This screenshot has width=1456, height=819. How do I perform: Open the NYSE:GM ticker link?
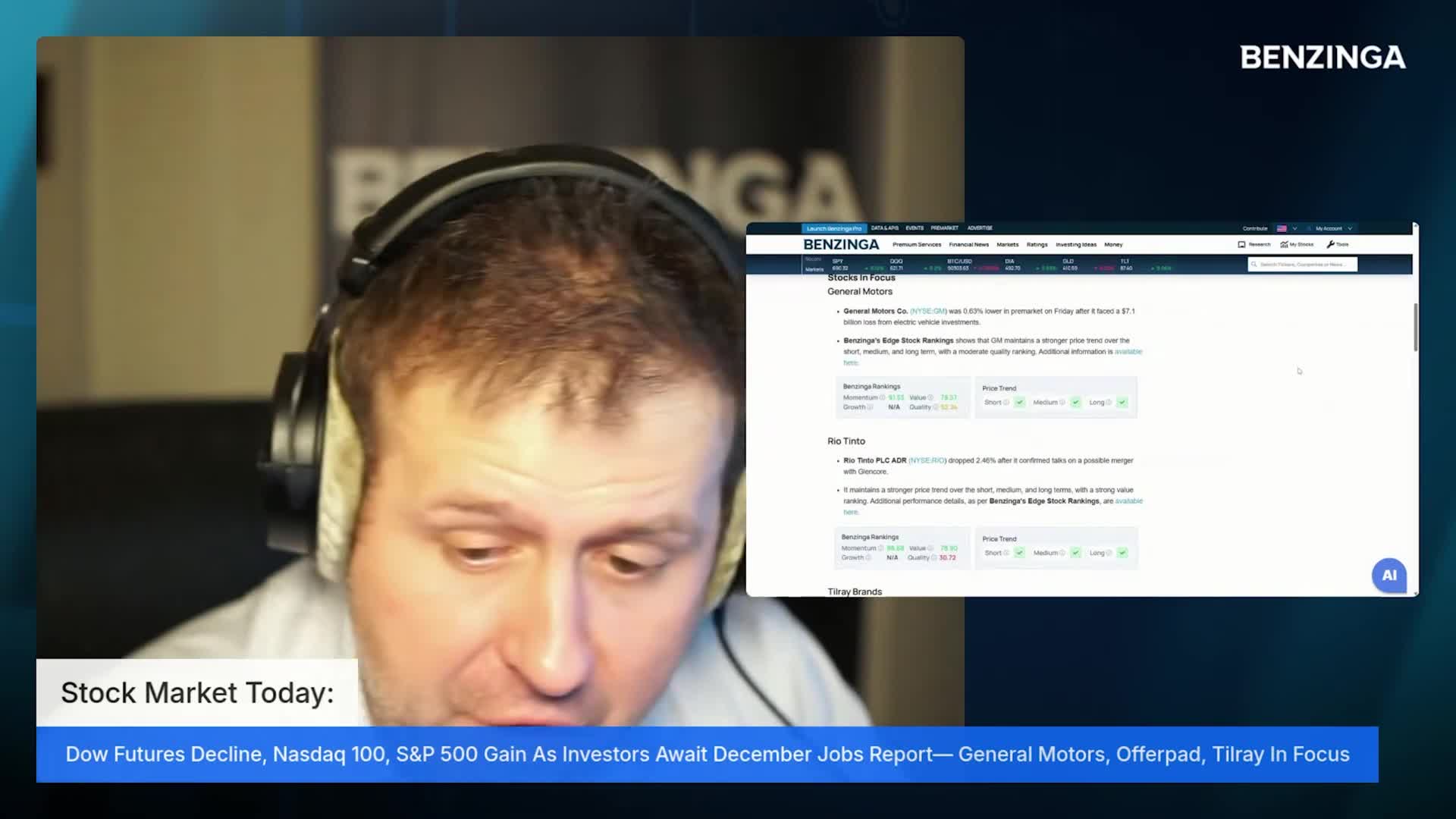(x=928, y=312)
